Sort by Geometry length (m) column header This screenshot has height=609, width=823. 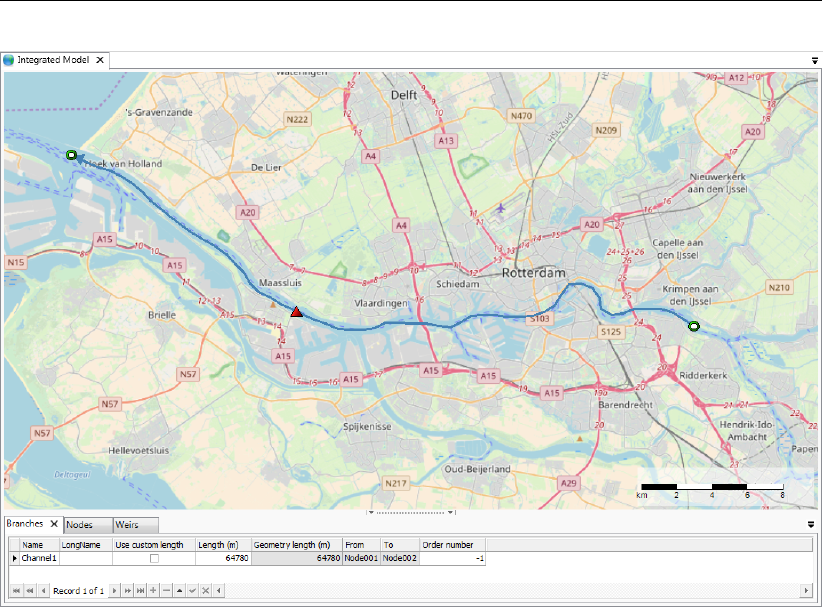pyautogui.click(x=297, y=545)
